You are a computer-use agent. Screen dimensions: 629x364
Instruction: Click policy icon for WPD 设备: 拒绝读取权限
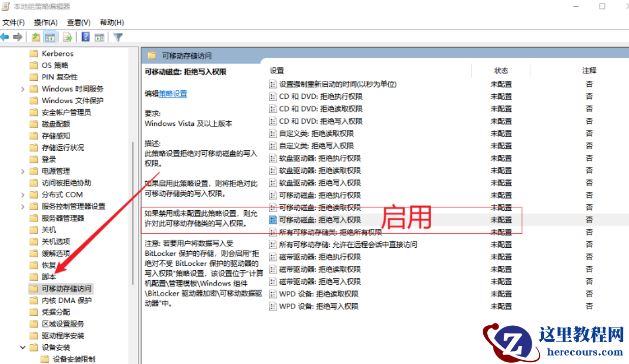(273, 294)
